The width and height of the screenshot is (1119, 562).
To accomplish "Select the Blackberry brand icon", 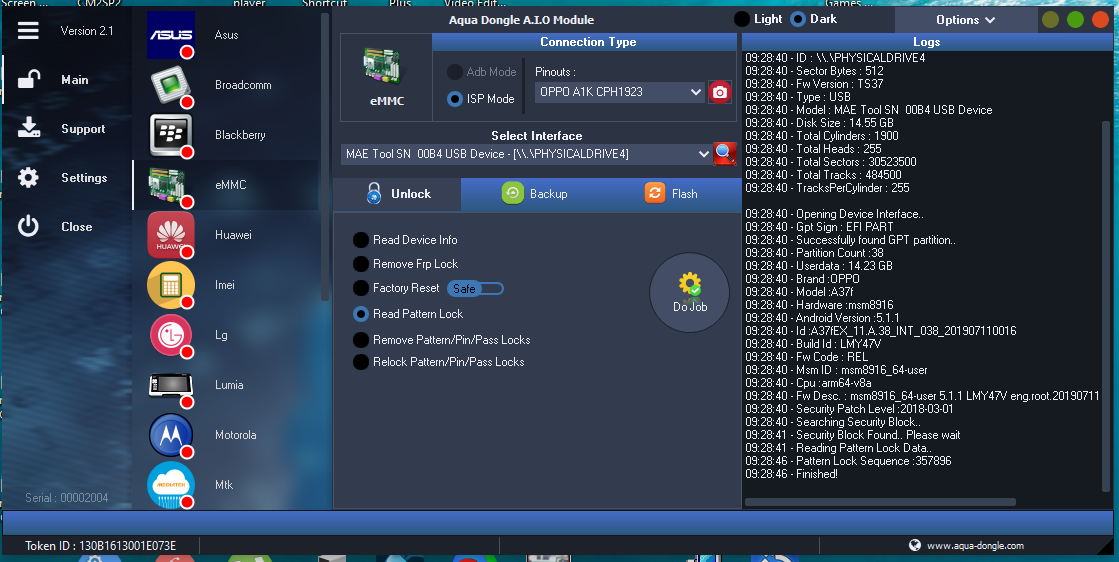I will click(171, 135).
